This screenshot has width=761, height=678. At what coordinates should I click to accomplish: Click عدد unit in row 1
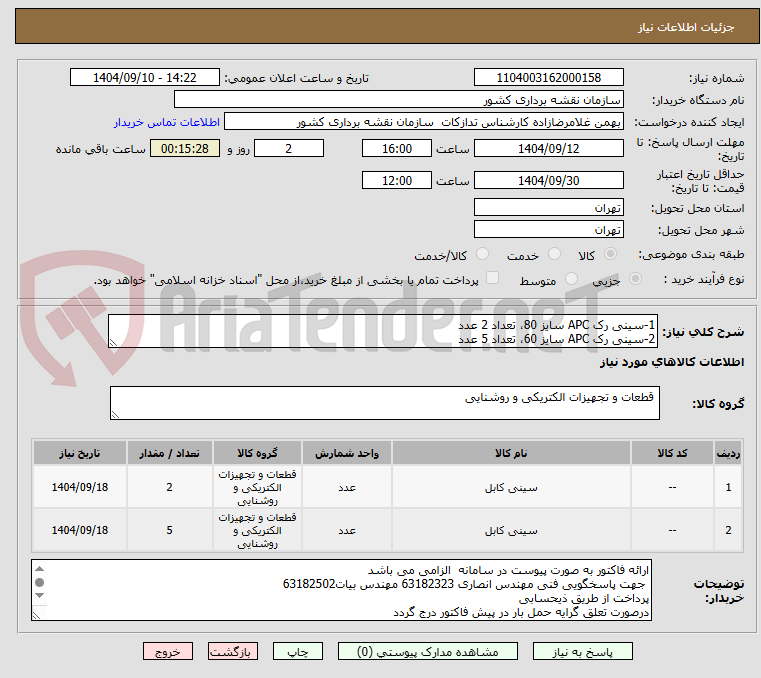[x=347, y=488]
